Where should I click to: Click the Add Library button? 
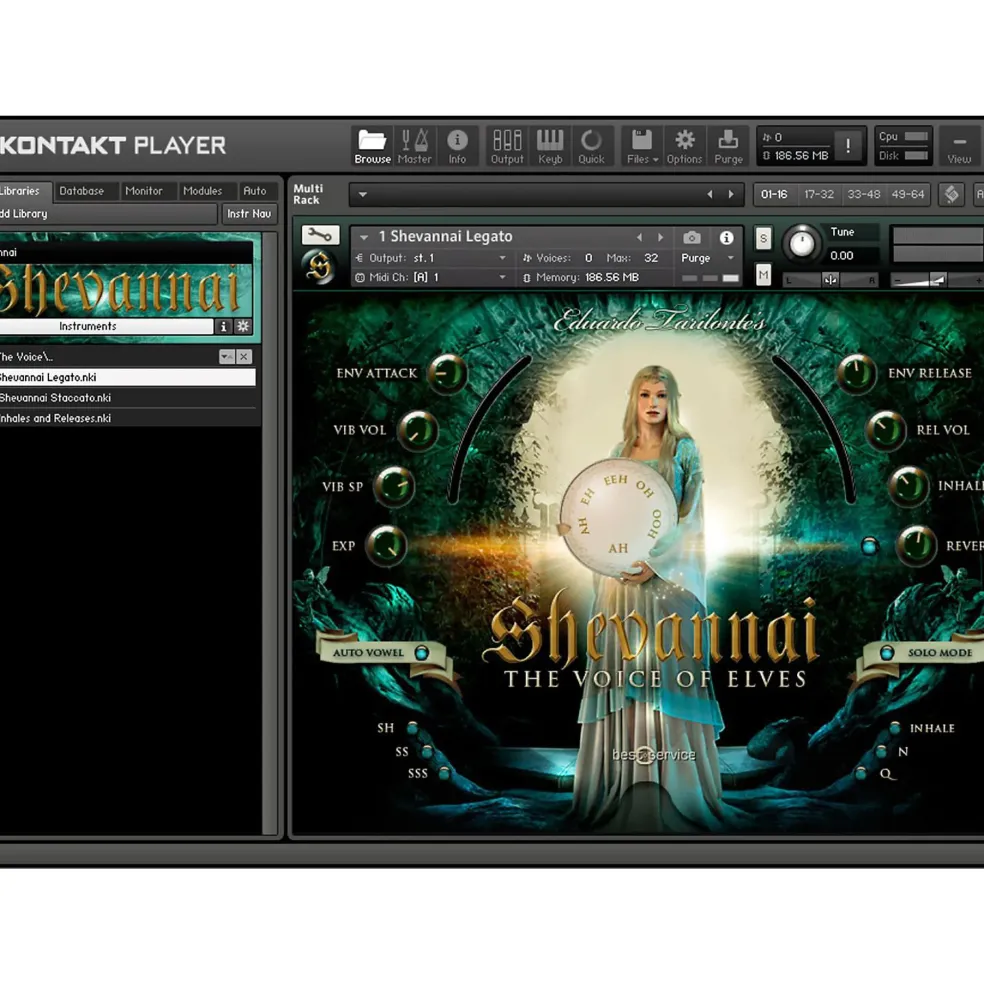[x=107, y=214]
